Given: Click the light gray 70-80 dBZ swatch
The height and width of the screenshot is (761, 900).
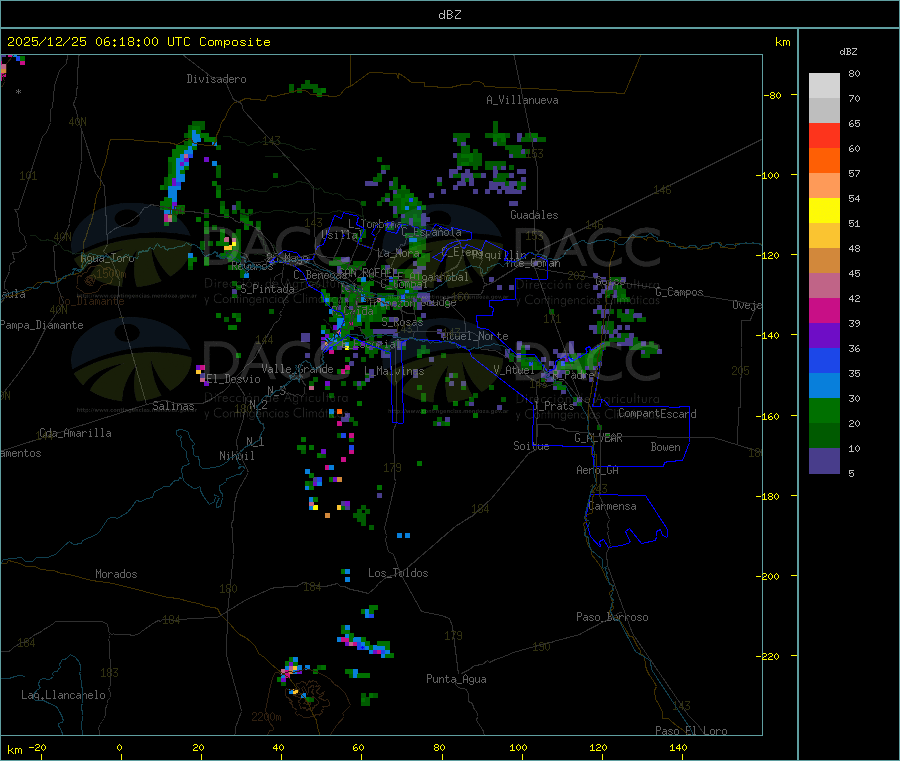Looking at the screenshot, I should (x=824, y=86).
